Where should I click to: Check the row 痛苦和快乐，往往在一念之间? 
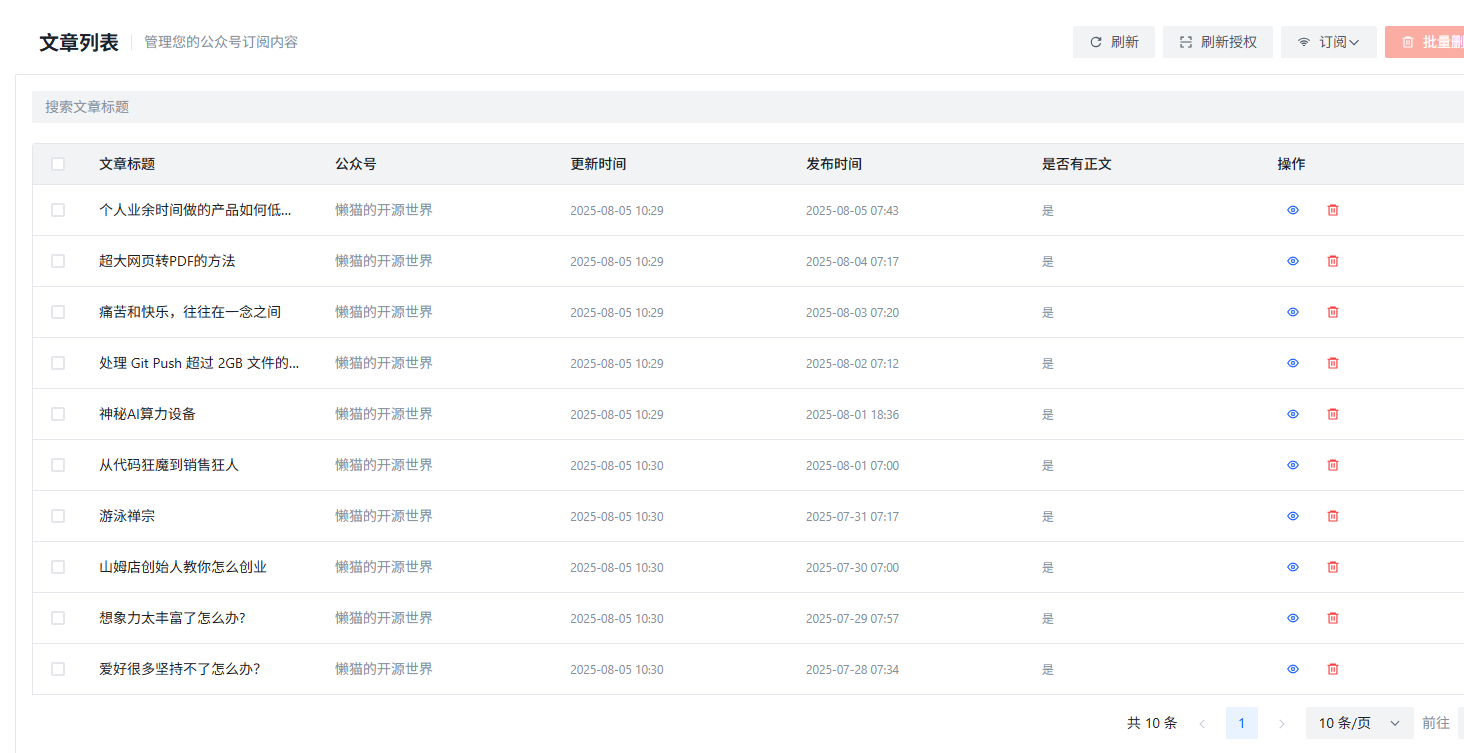tap(58, 312)
